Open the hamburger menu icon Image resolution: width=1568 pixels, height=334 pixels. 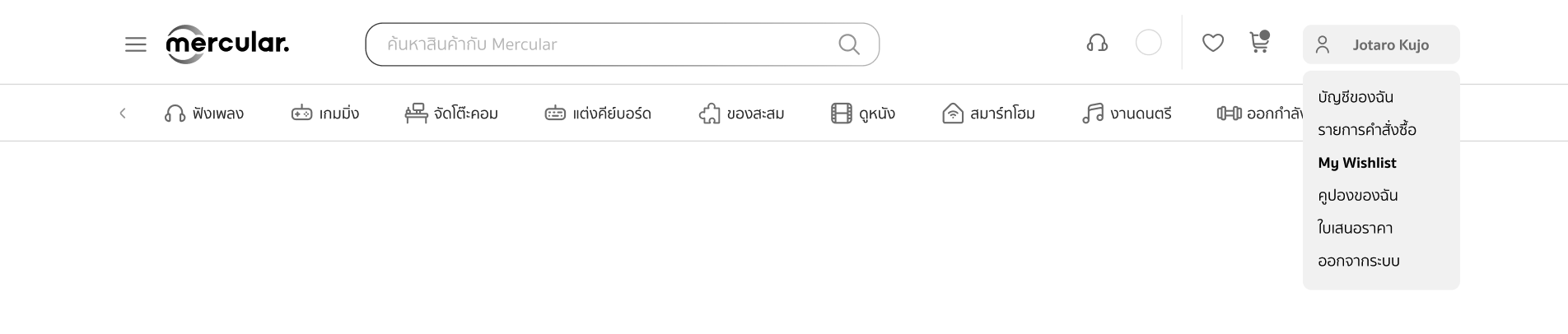tap(136, 44)
